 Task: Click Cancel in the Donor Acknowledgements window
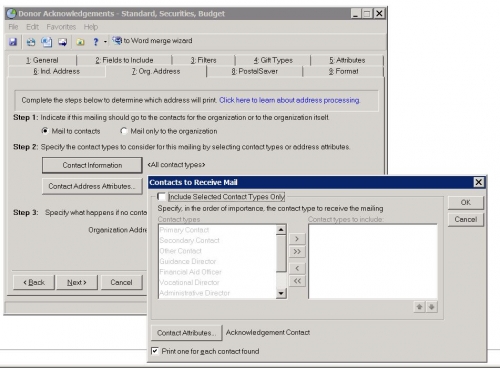pyautogui.click(x=122, y=283)
